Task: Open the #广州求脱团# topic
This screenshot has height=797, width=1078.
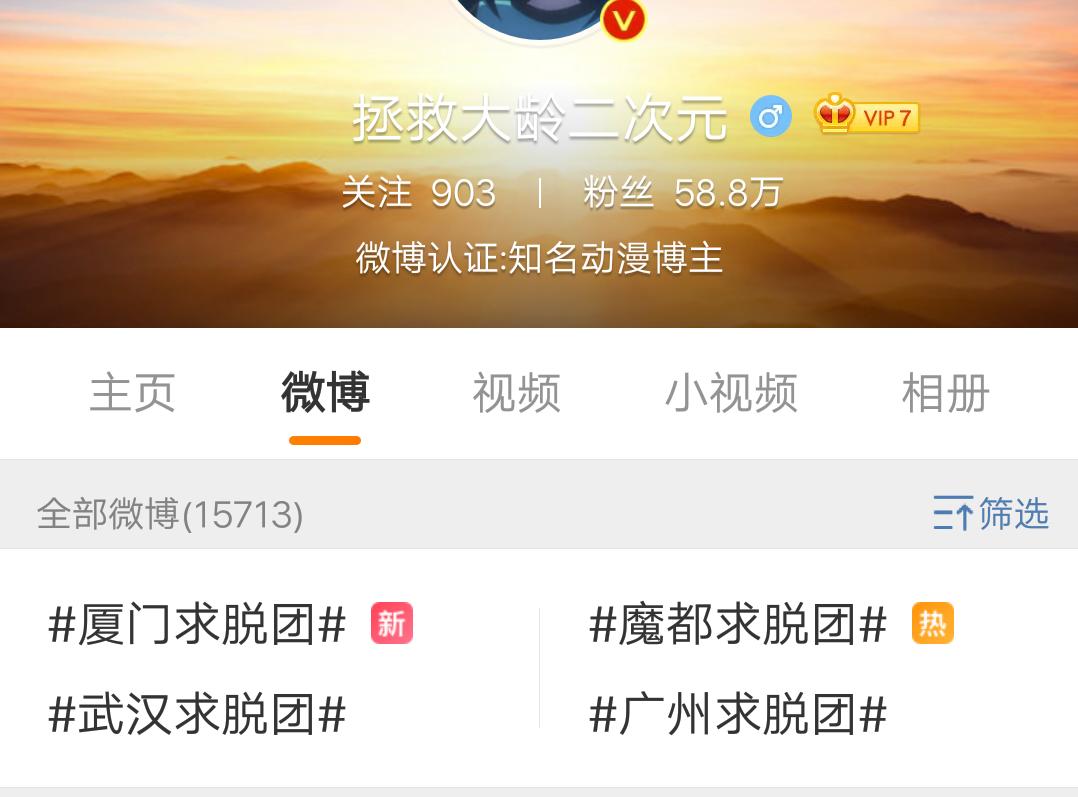Action: pyautogui.click(x=738, y=714)
